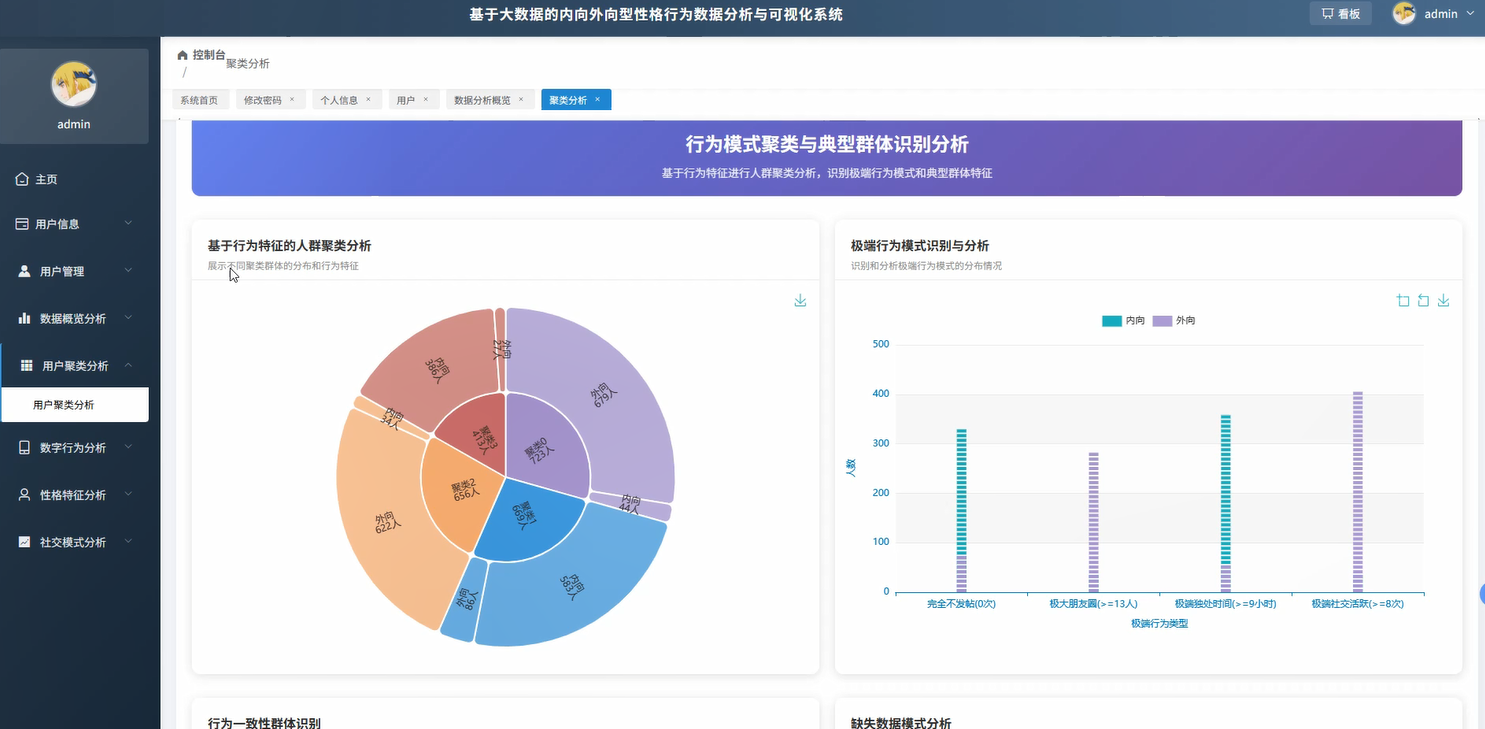
Task: Click the 500 value on the y-axis
Action: [880, 344]
